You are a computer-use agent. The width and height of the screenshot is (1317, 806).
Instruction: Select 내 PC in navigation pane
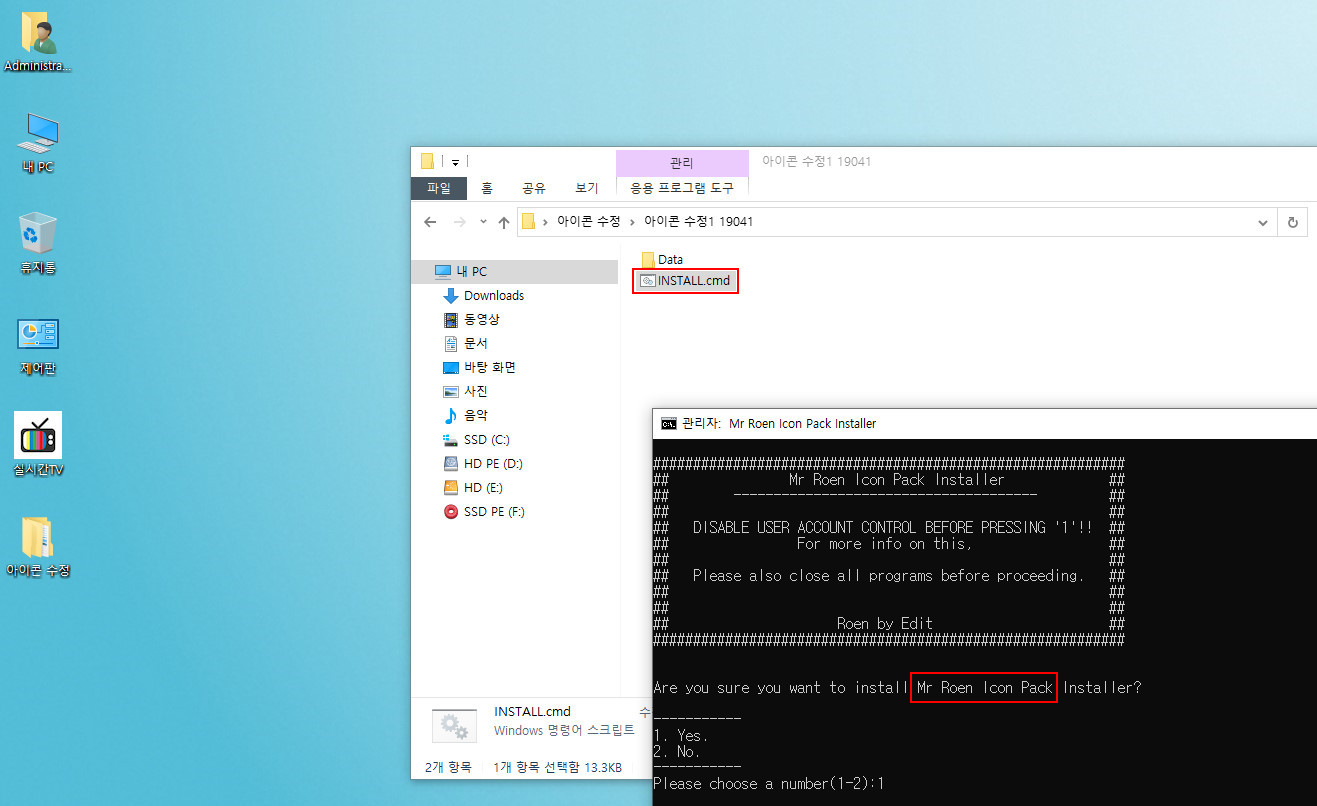(x=516, y=272)
